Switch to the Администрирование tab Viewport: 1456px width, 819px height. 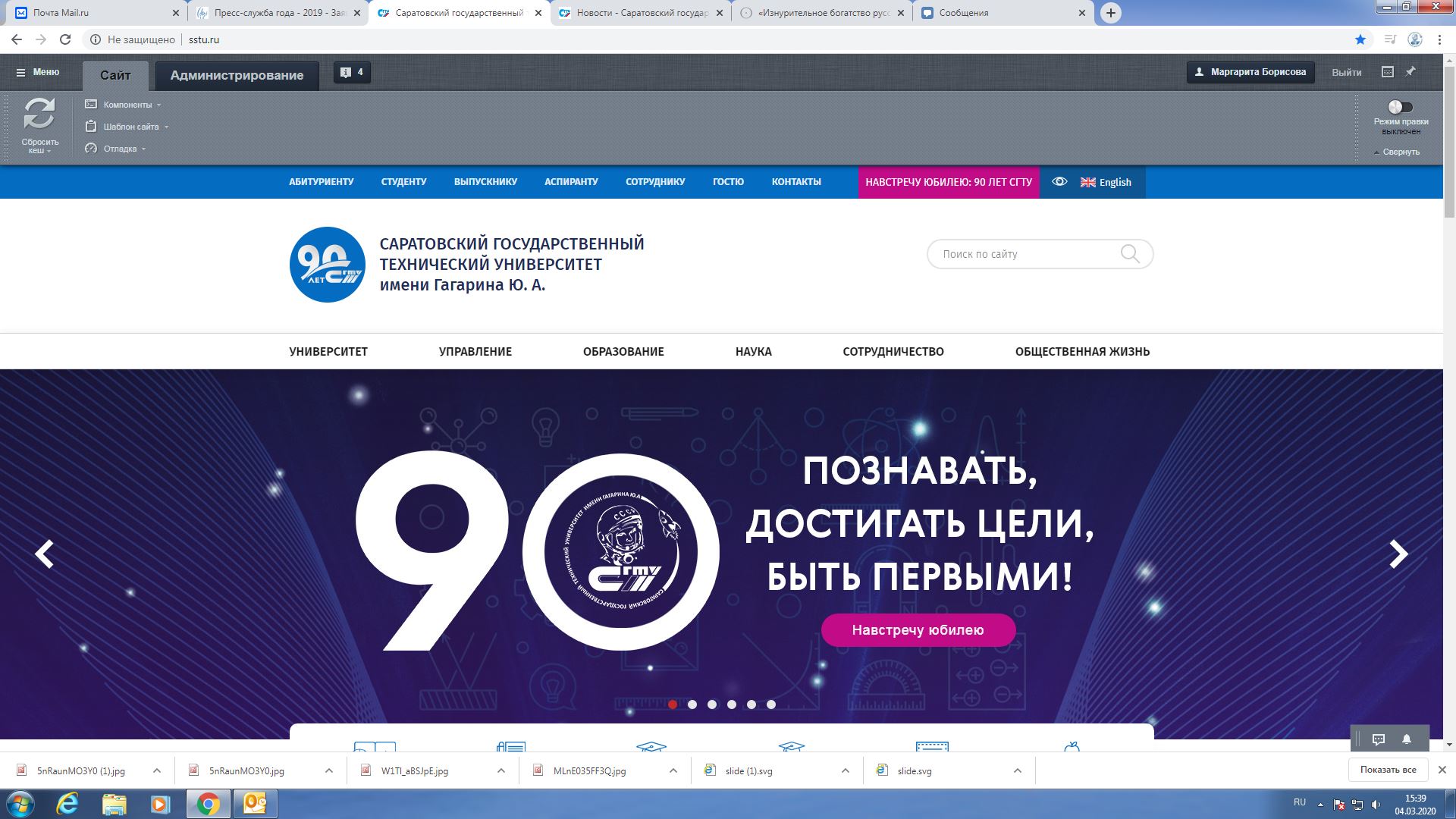coord(237,76)
